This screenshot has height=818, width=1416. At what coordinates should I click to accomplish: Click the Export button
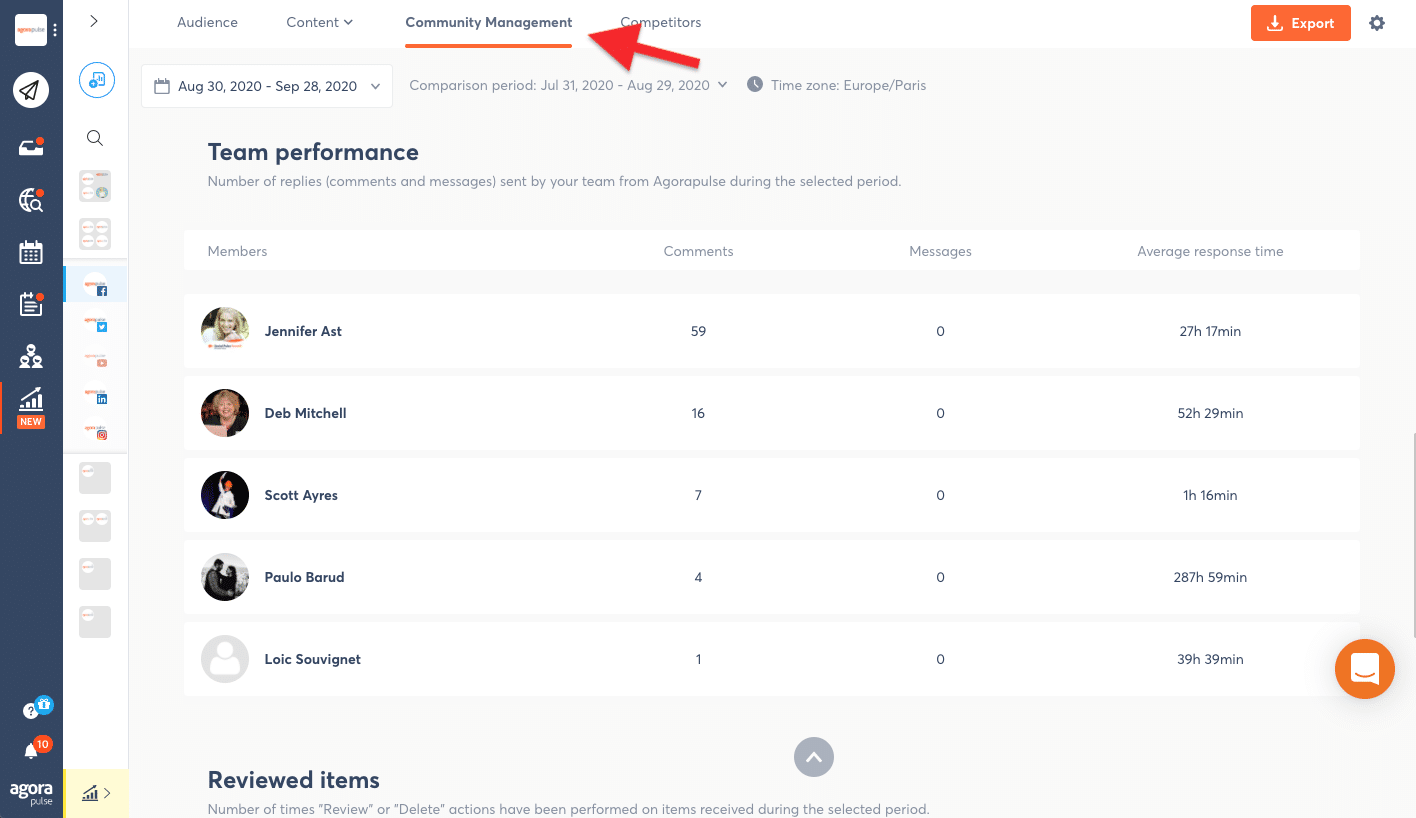point(1300,23)
